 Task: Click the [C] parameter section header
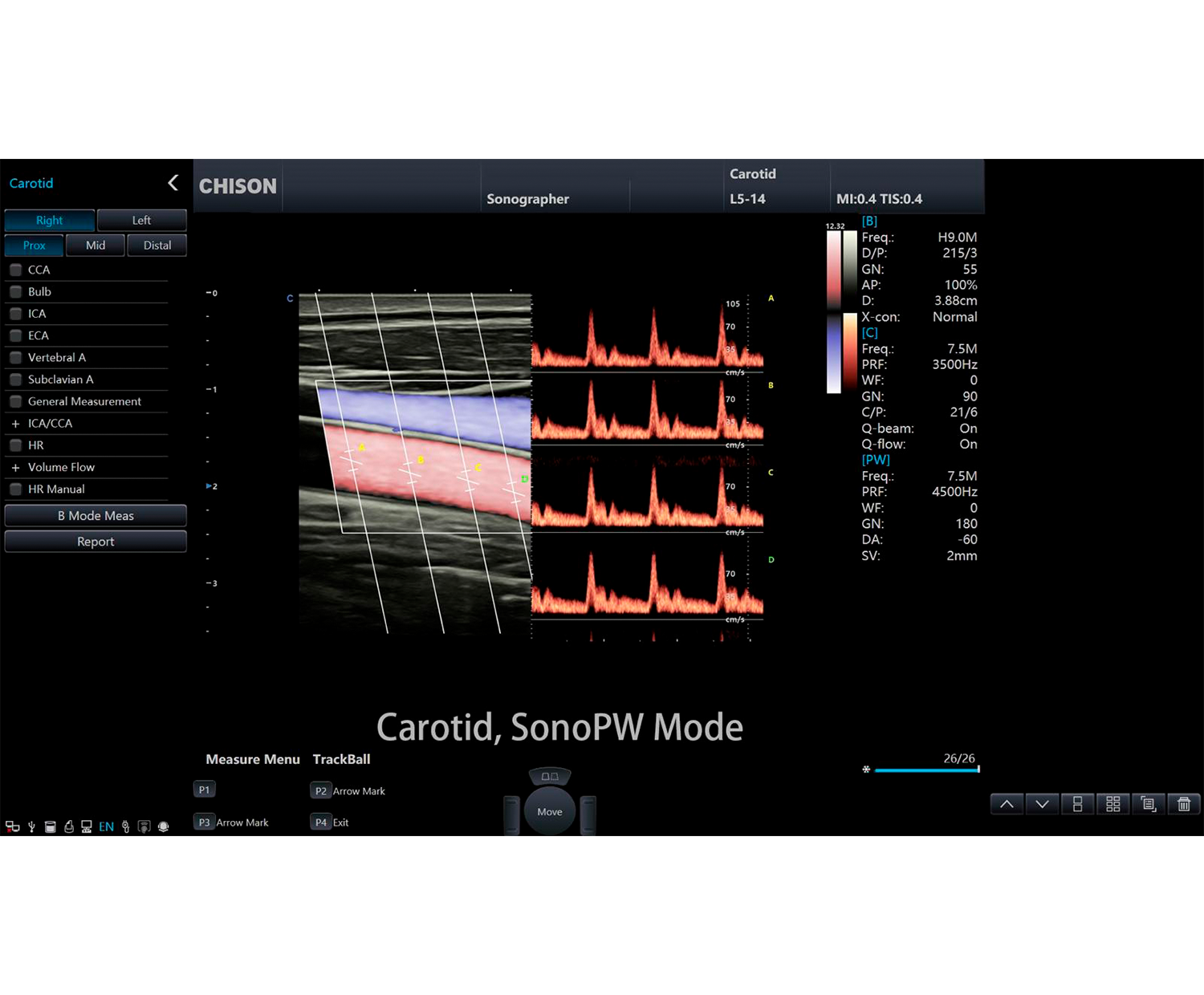(x=869, y=332)
